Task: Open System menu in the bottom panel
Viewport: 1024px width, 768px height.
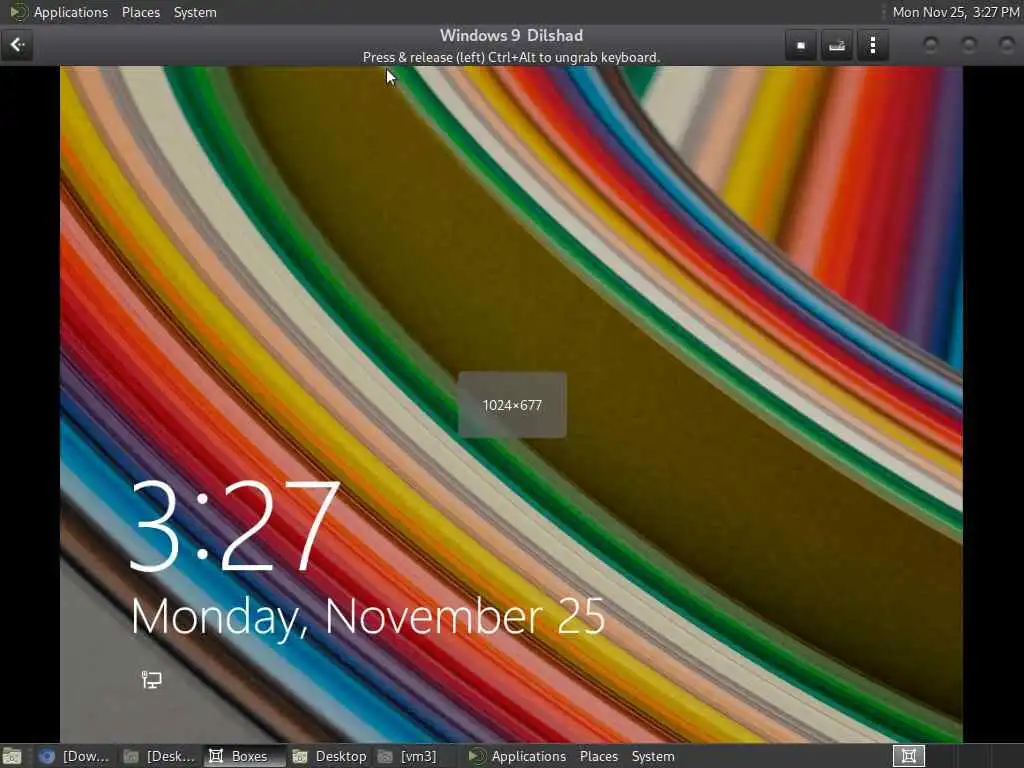Action: pyautogui.click(x=652, y=756)
